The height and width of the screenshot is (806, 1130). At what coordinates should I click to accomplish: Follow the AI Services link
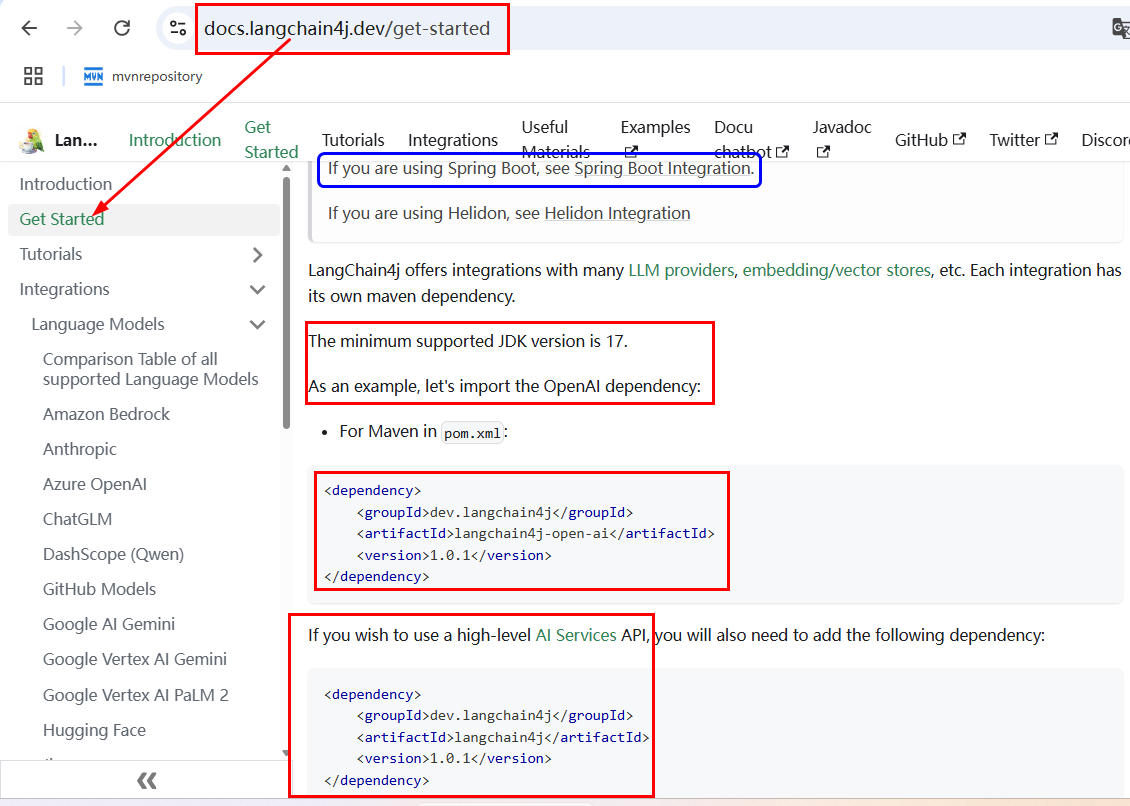576,635
